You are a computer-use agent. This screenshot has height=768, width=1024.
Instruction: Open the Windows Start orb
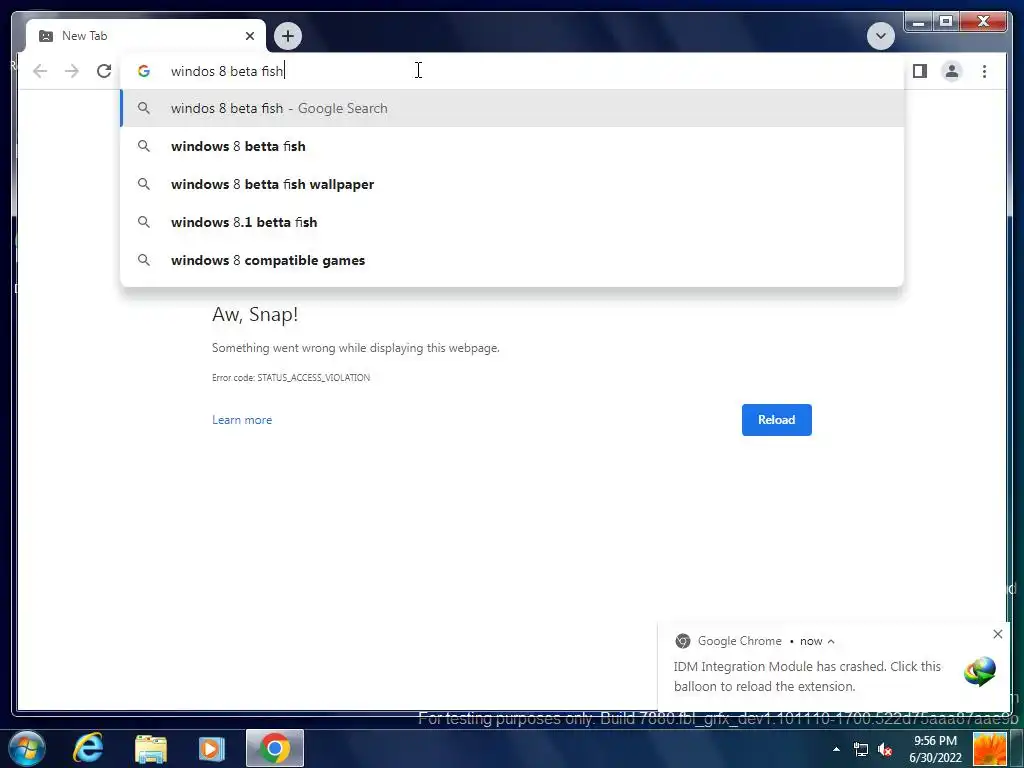coord(27,748)
